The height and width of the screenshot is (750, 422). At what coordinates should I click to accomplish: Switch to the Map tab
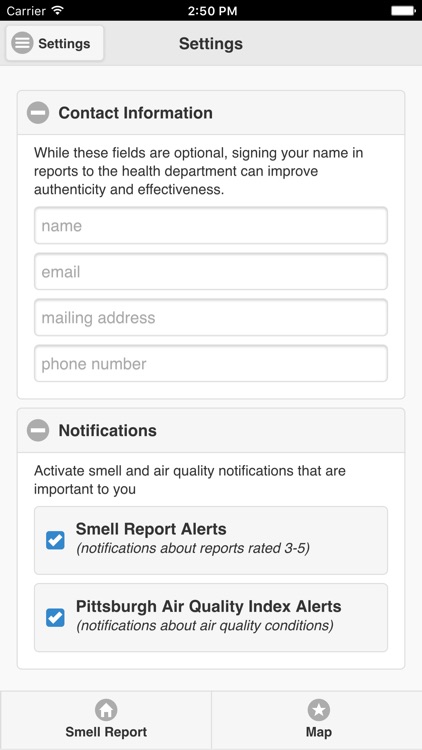click(317, 720)
